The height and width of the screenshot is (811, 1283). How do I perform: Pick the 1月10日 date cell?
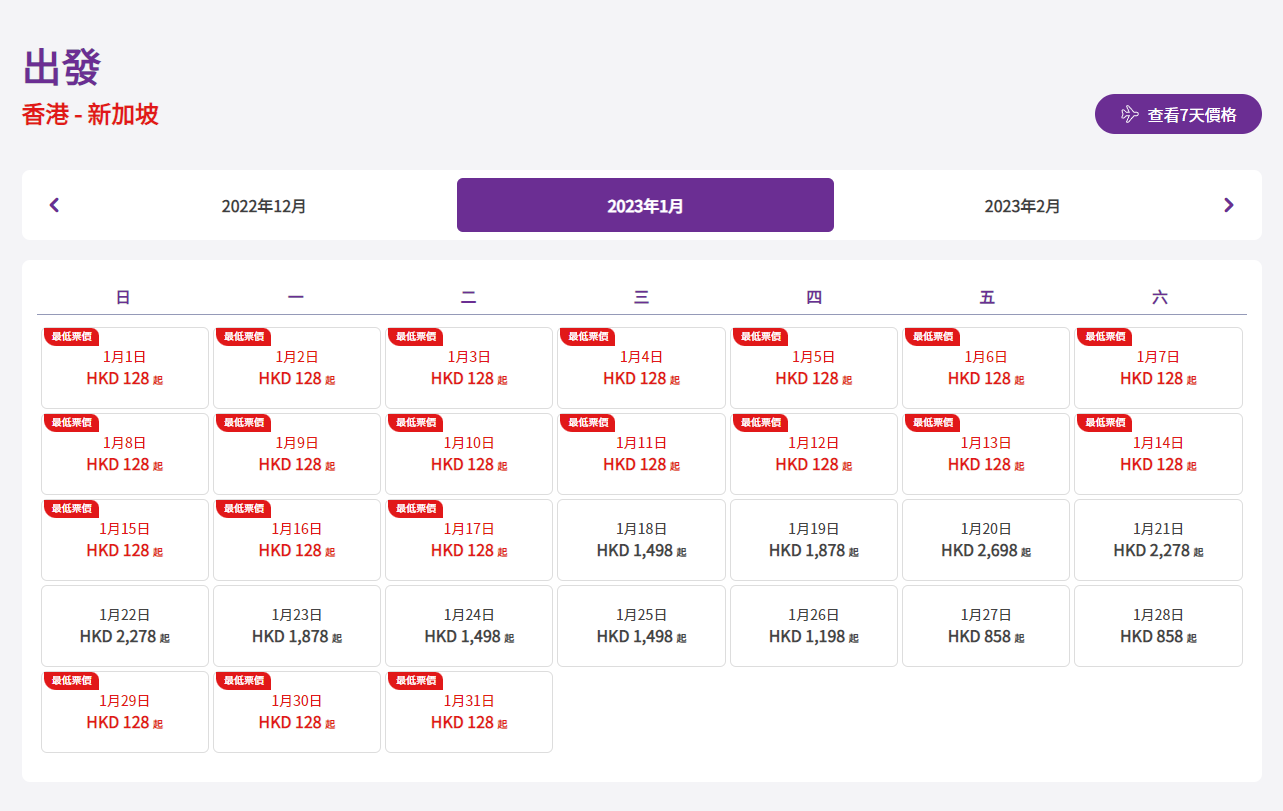(469, 454)
